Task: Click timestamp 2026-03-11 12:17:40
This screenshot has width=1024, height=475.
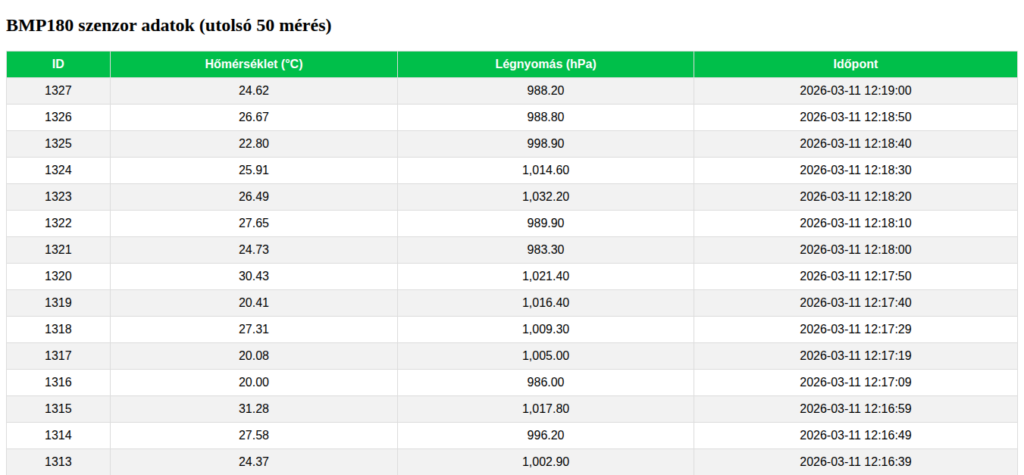Action: pos(855,303)
